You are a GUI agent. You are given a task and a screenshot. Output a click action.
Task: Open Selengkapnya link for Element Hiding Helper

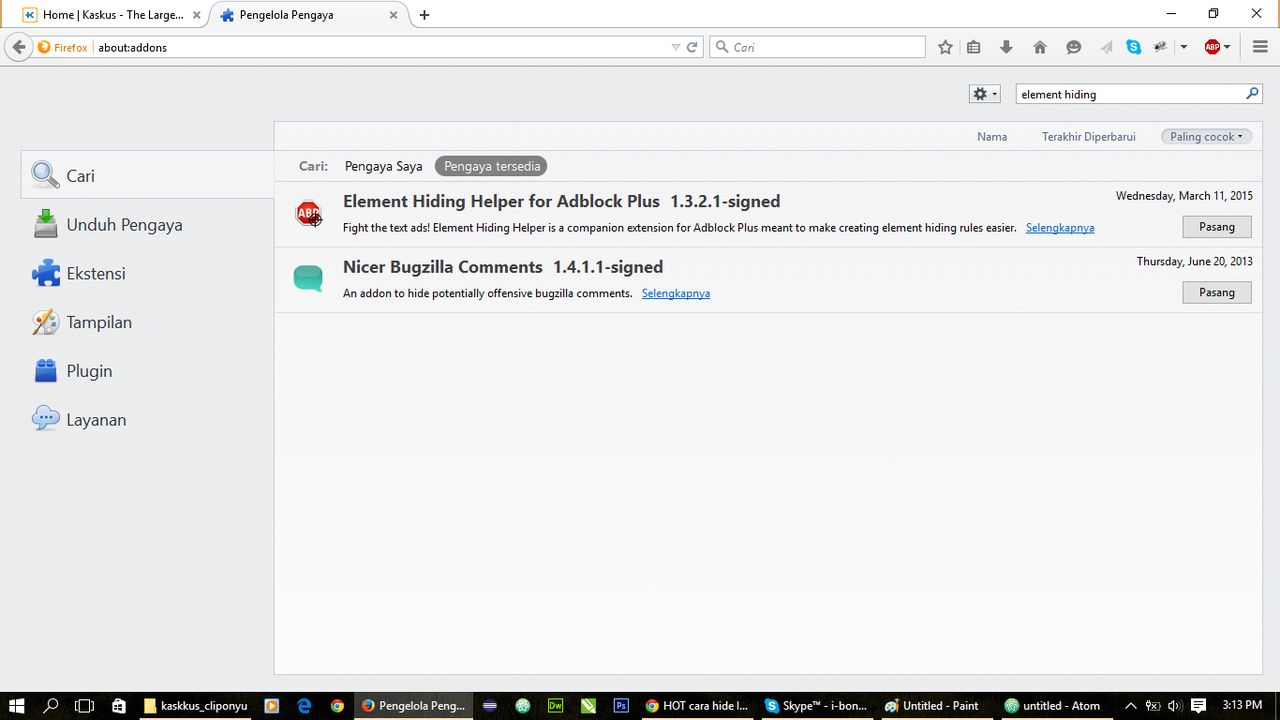1060,228
